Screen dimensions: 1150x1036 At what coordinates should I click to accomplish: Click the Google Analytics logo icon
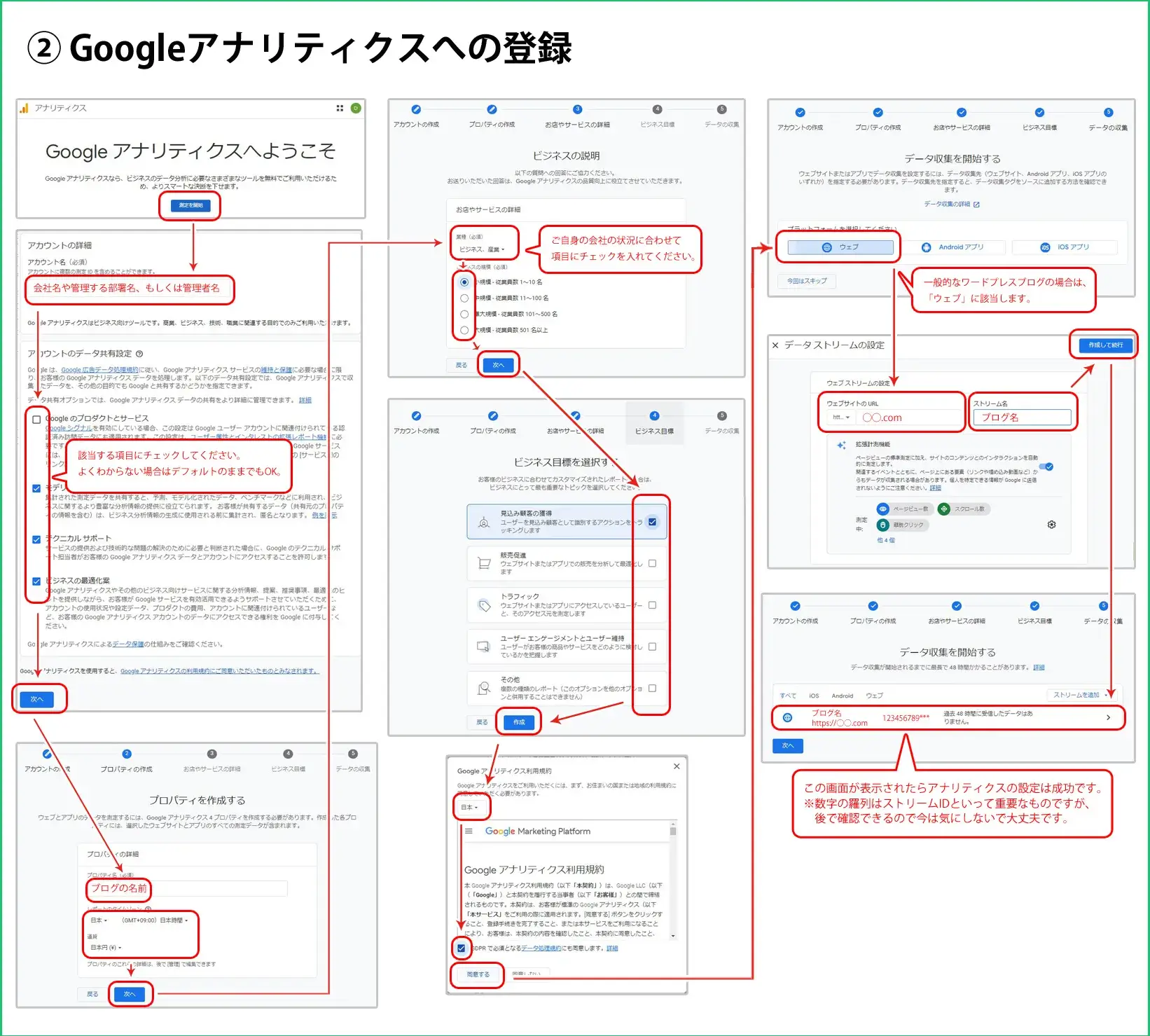click(25, 108)
